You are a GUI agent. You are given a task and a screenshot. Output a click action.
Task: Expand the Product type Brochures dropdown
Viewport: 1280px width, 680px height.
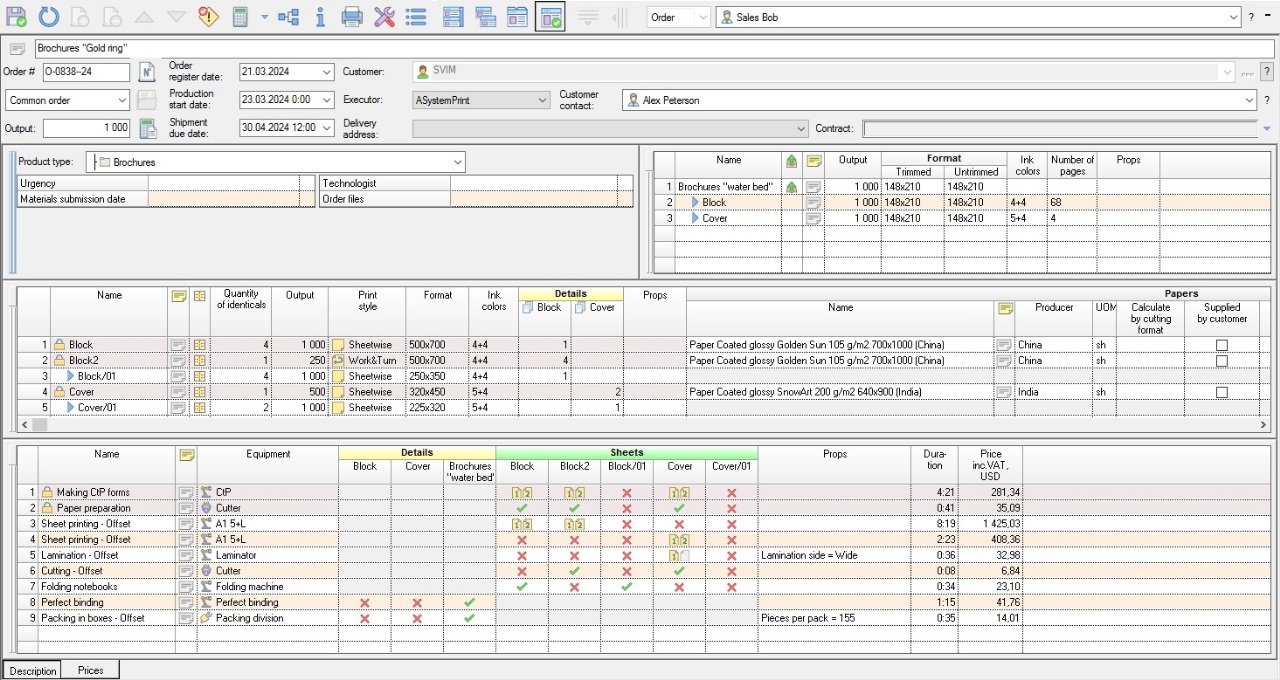pyautogui.click(x=458, y=162)
